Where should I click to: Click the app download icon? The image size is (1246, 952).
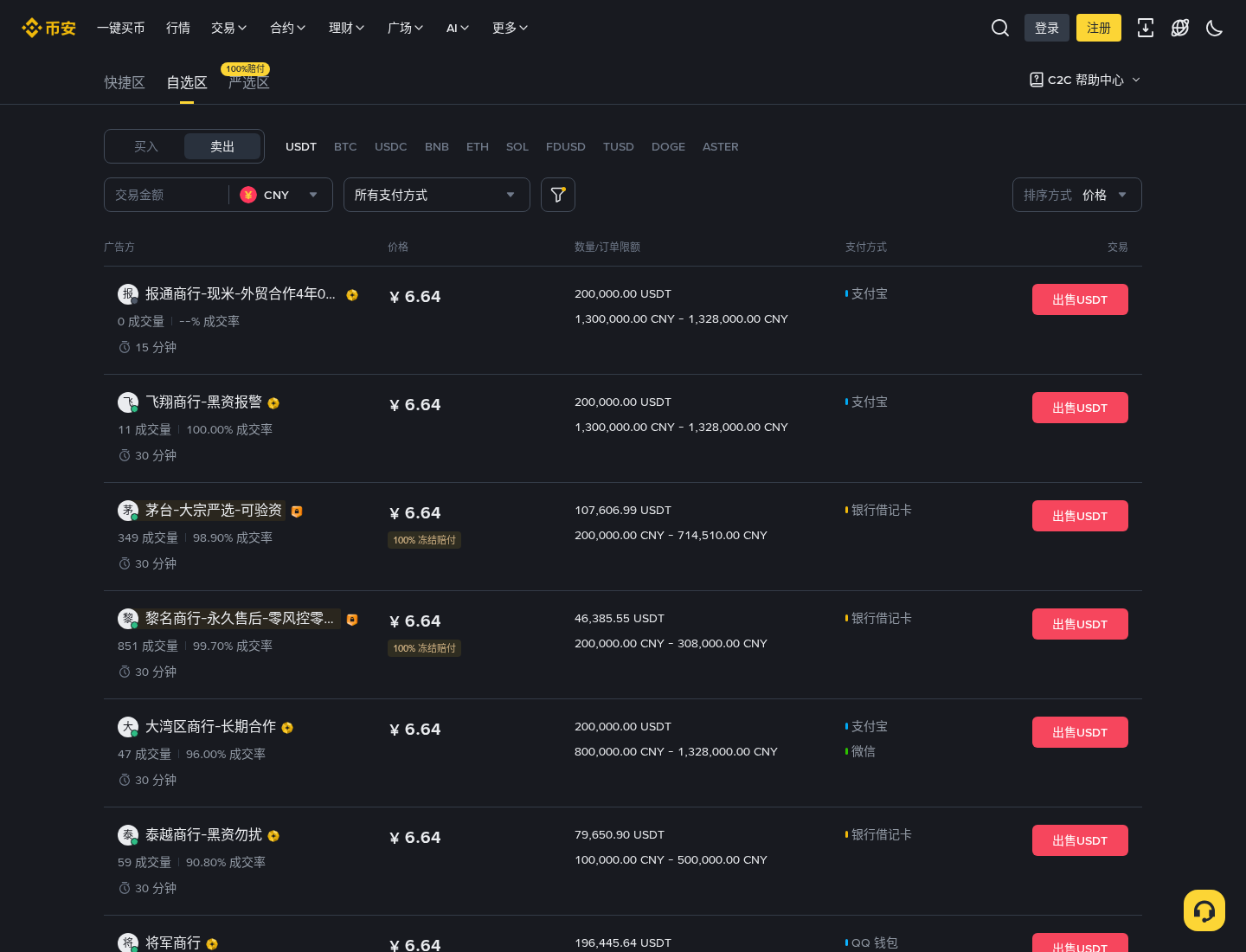pos(1146,28)
